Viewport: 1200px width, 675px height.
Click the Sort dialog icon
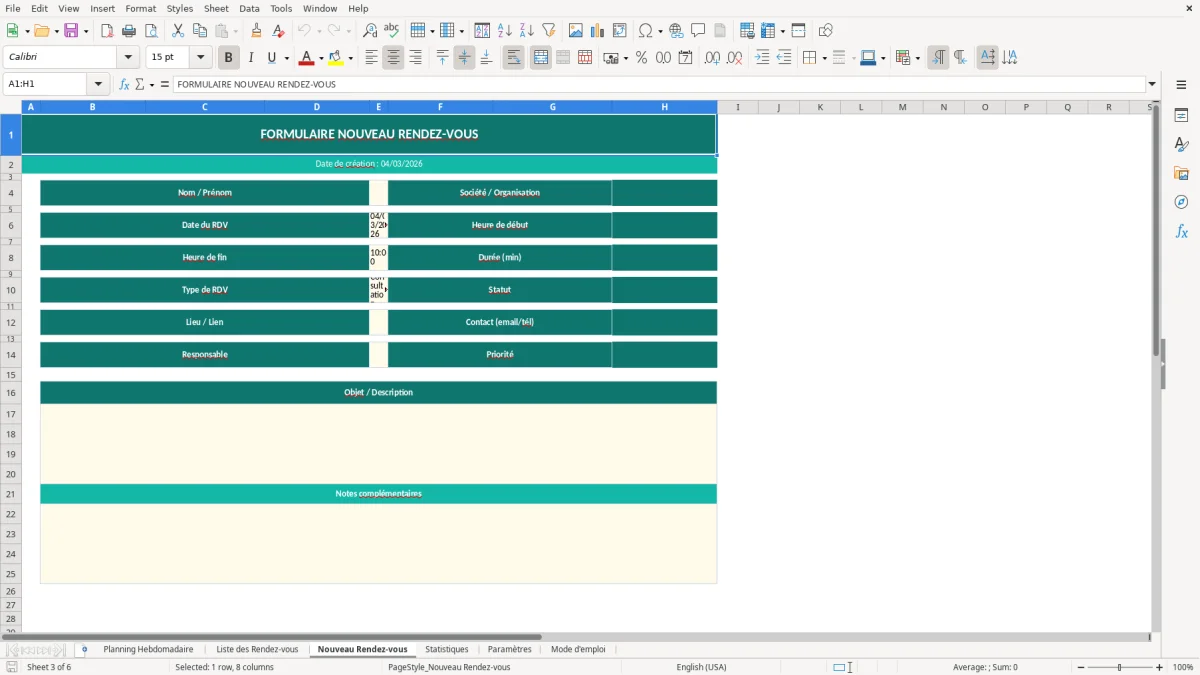point(482,31)
